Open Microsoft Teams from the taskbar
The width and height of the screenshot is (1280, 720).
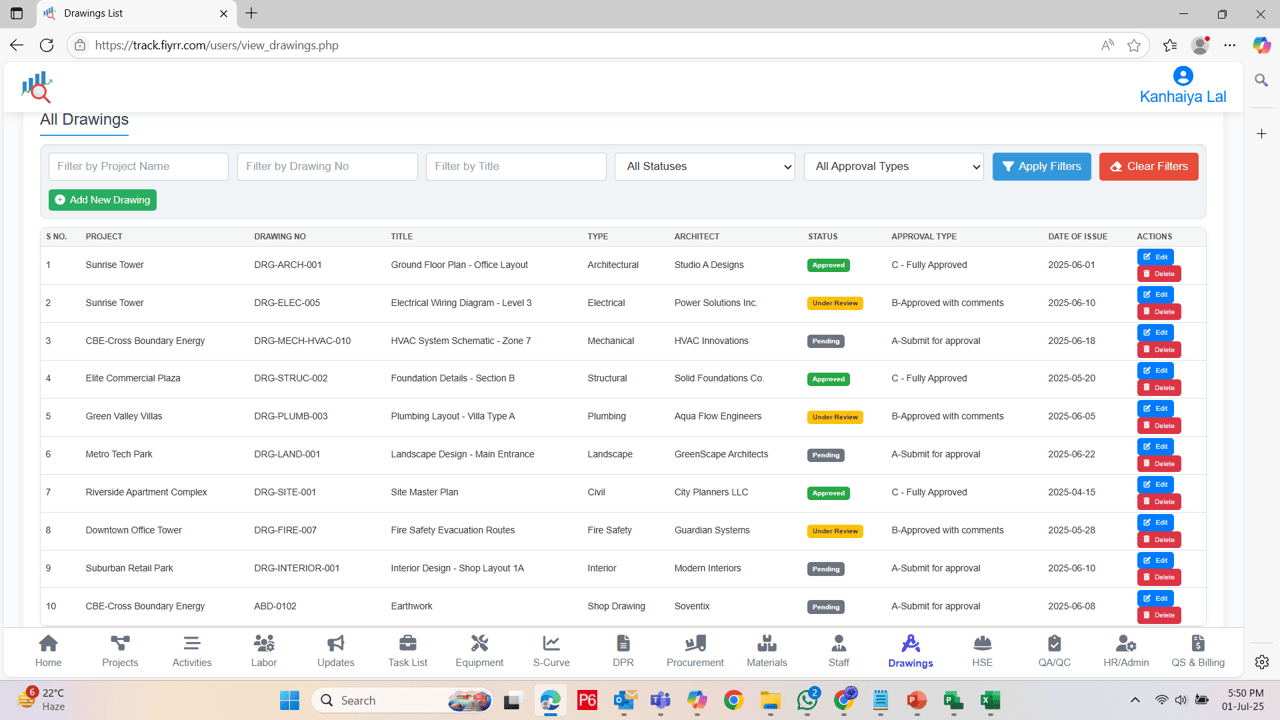(x=660, y=700)
